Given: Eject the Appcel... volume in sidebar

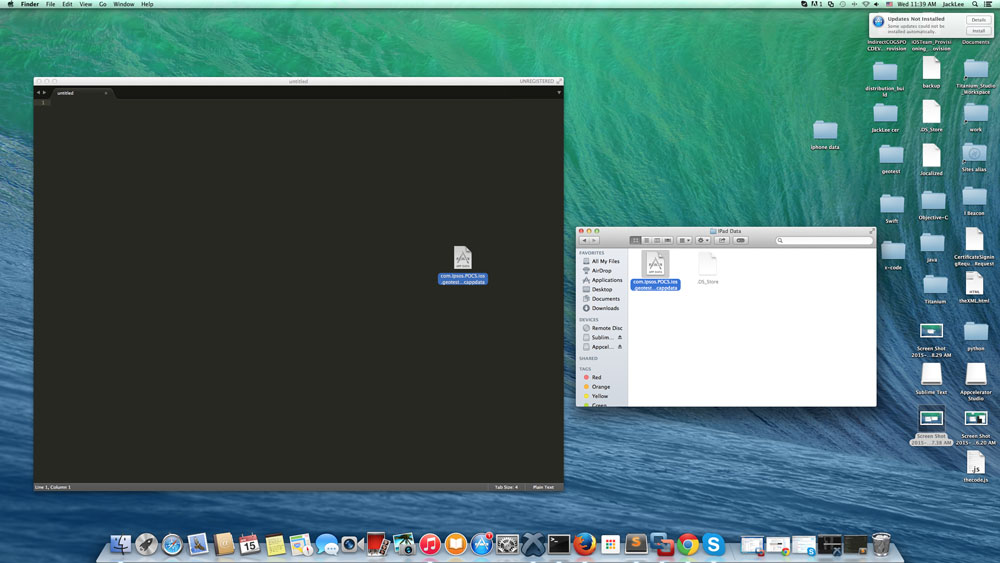Looking at the screenshot, I should [x=619, y=347].
